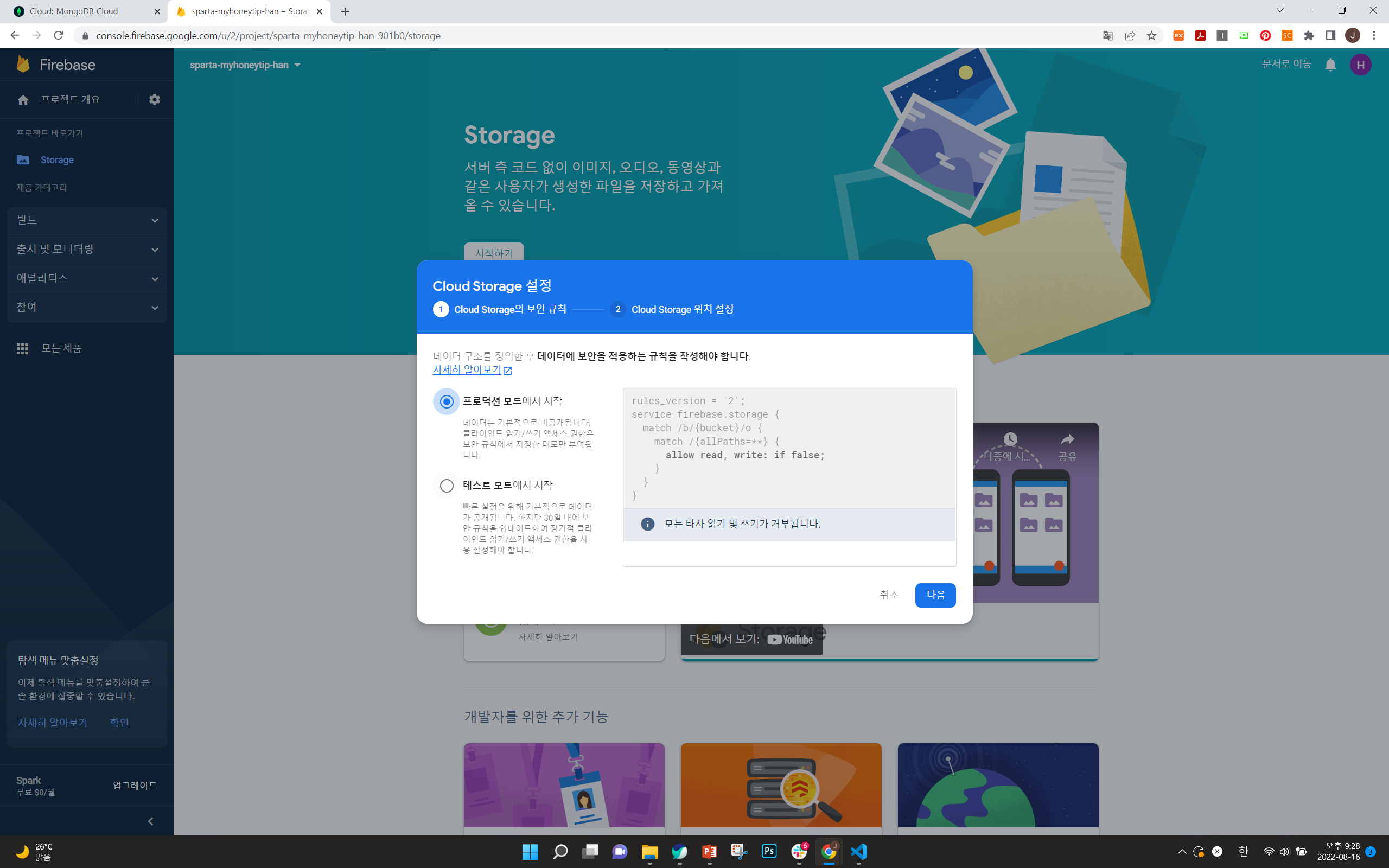Click the share page icon

(1130, 36)
